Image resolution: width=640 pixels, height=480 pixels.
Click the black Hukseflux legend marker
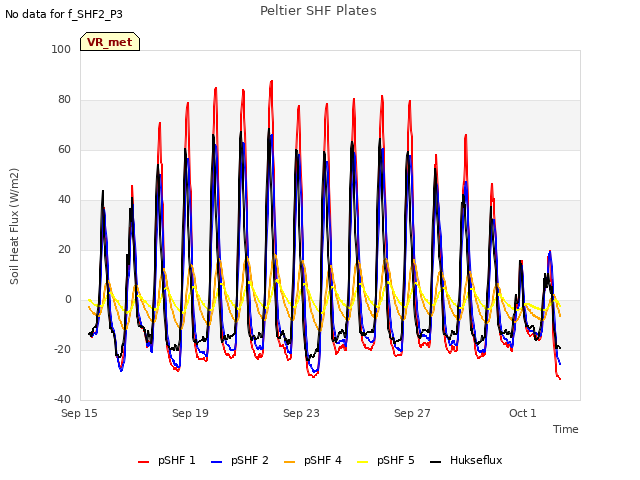[x=436, y=462]
